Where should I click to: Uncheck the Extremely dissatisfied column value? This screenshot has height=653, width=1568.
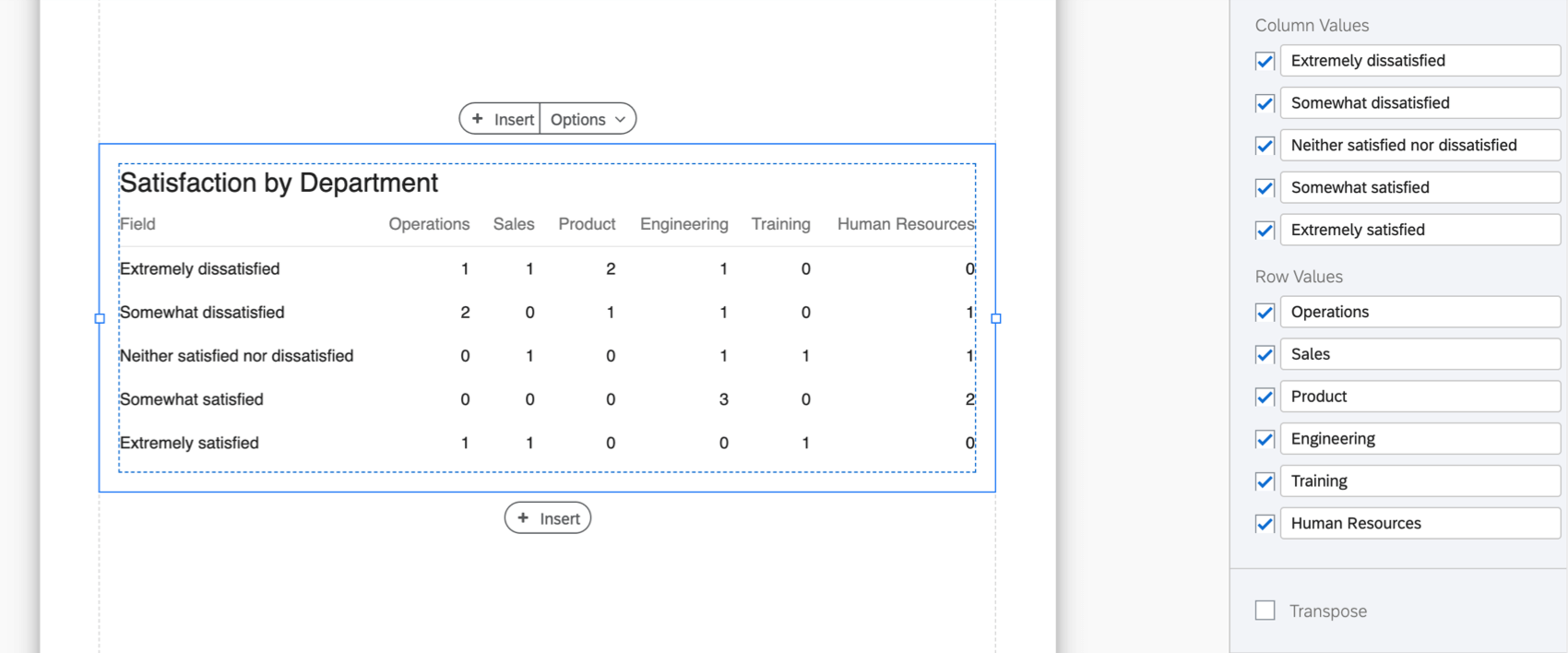tap(1265, 62)
